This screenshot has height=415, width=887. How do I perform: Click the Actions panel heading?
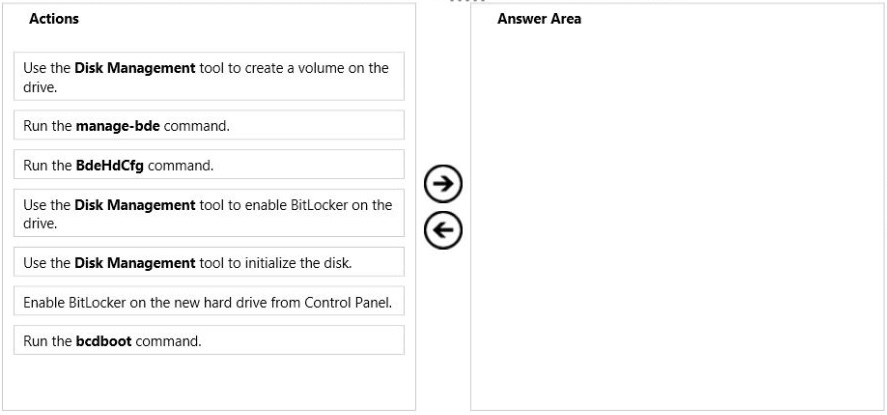[54, 19]
